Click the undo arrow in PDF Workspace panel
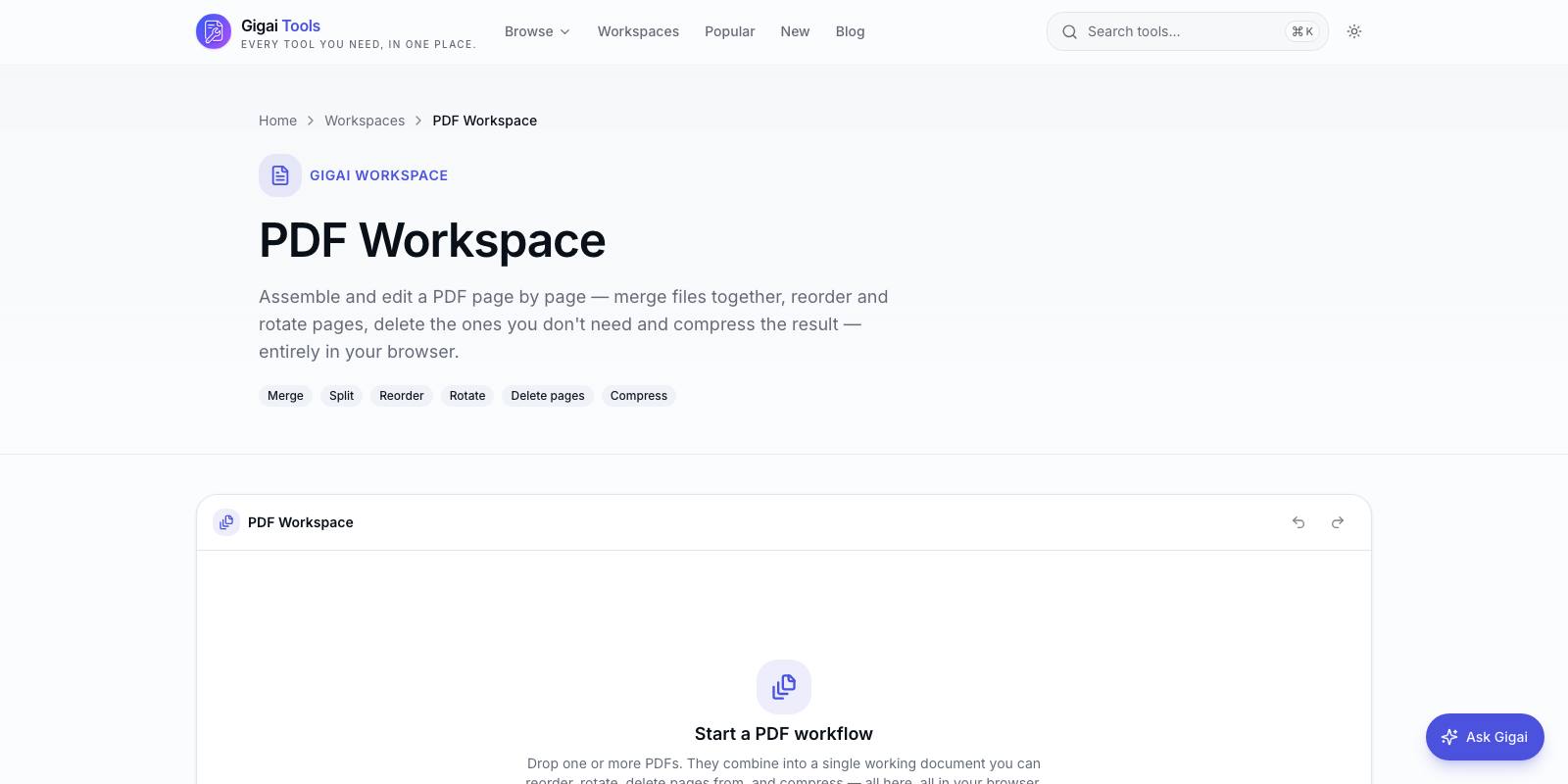 click(1298, 522)
